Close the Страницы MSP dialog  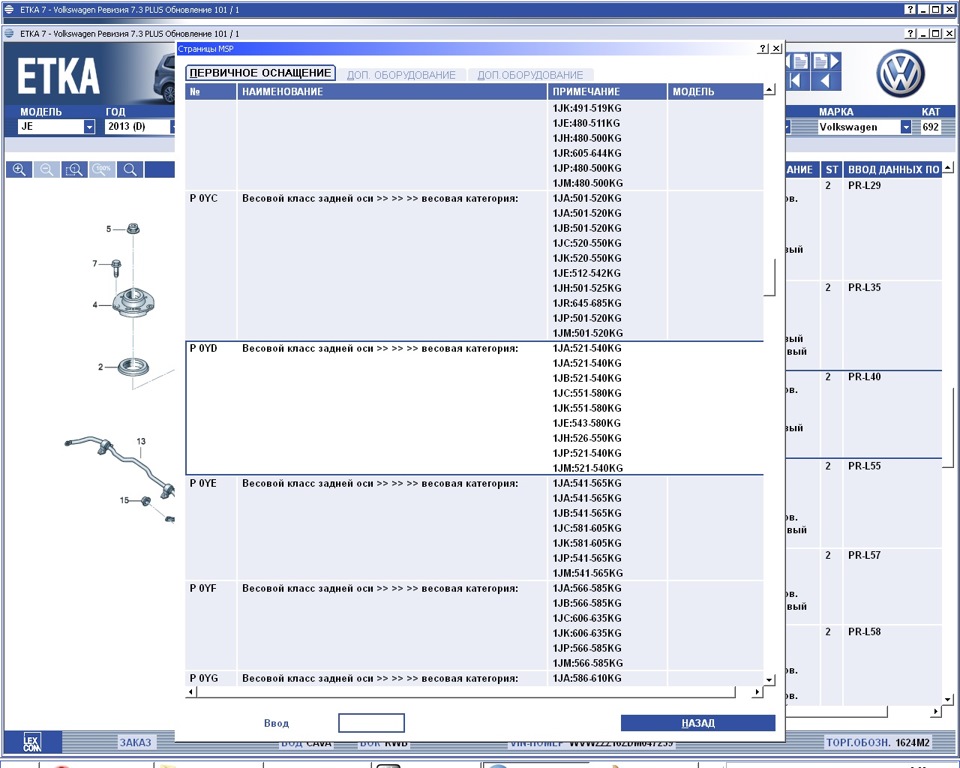click(x=776, y=48)
